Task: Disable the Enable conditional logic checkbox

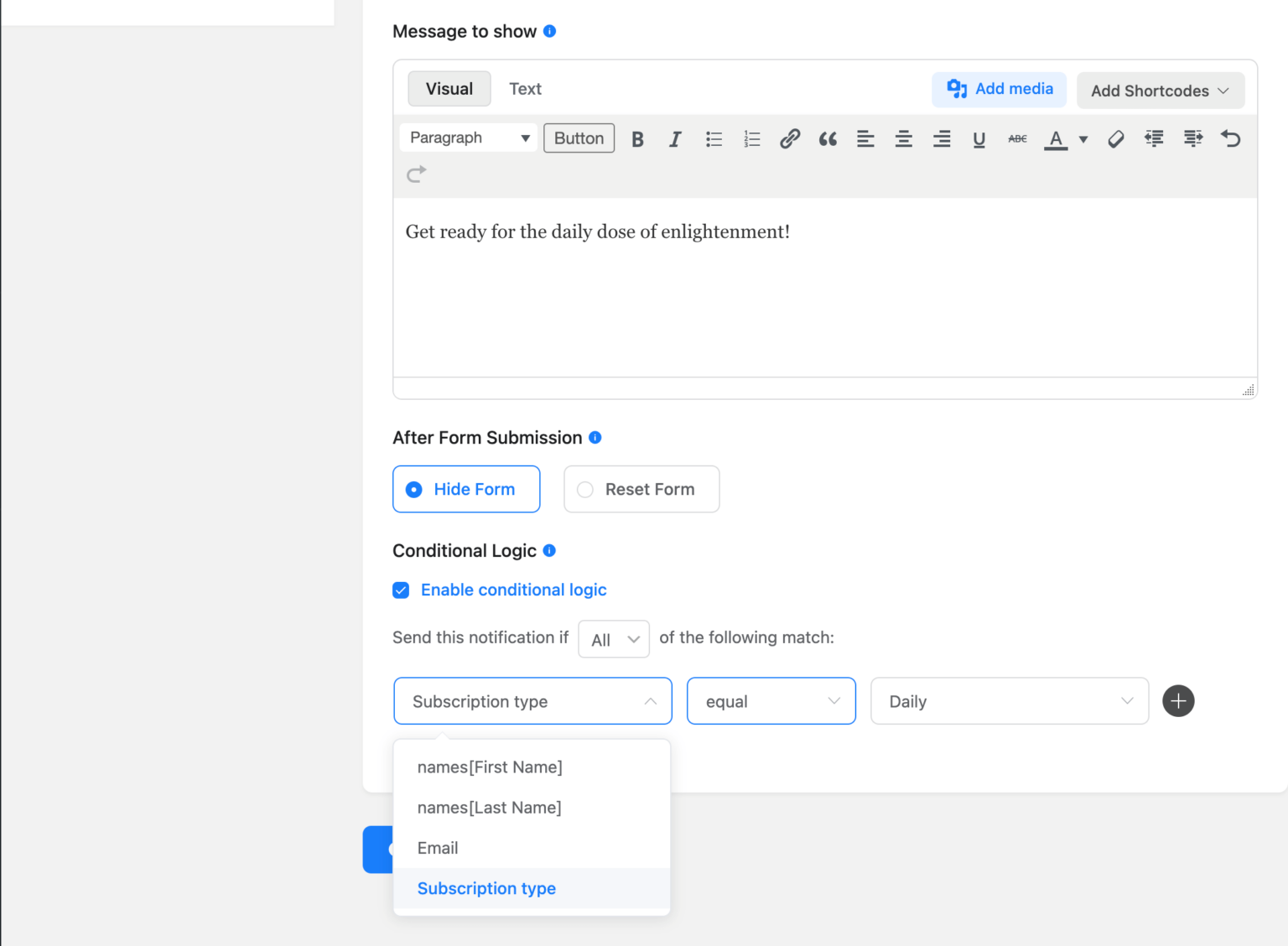Action: [x=401, y=590]
